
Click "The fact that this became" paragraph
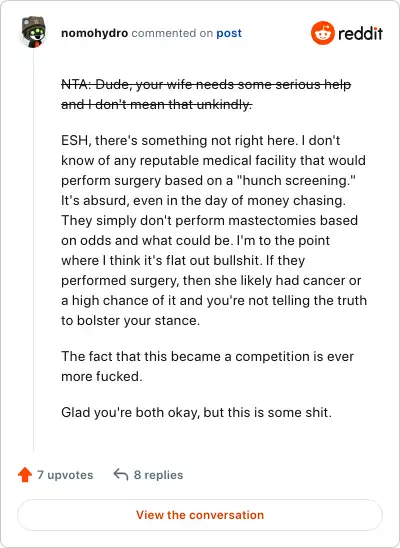pos(208,366)
